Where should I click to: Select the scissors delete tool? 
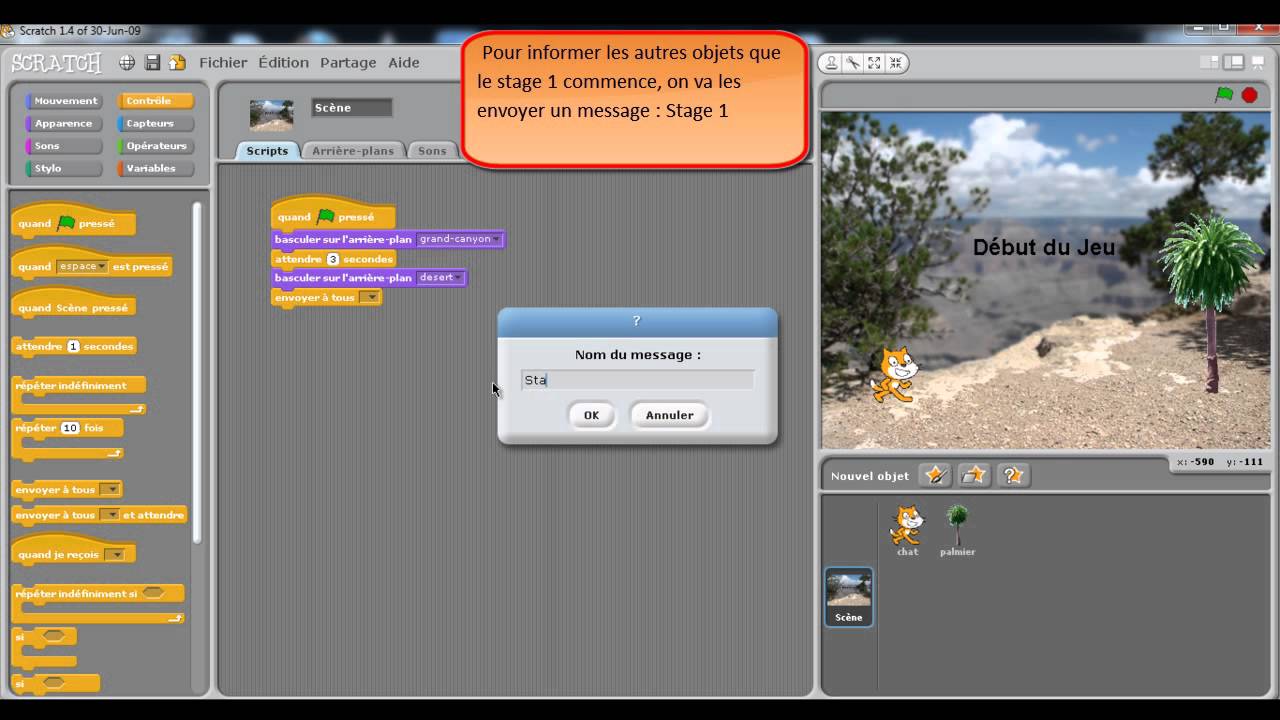(853, 63)
